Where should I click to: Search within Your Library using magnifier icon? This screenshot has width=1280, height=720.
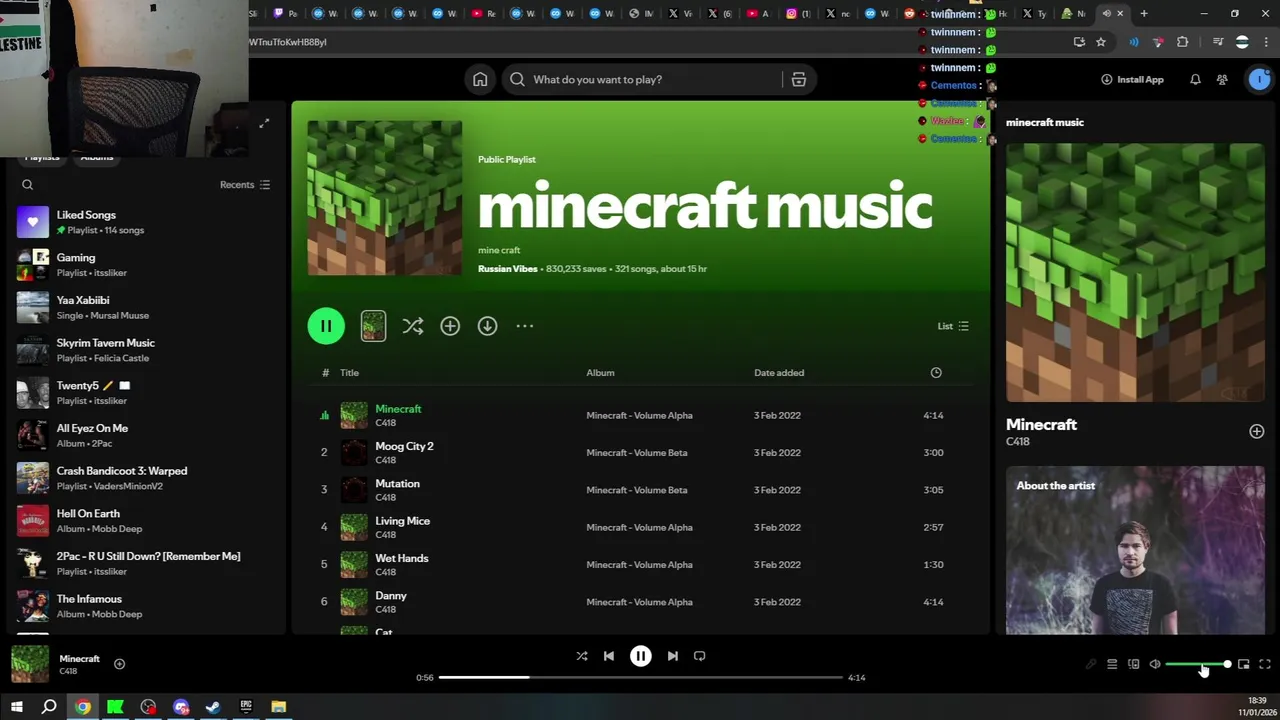28,185
